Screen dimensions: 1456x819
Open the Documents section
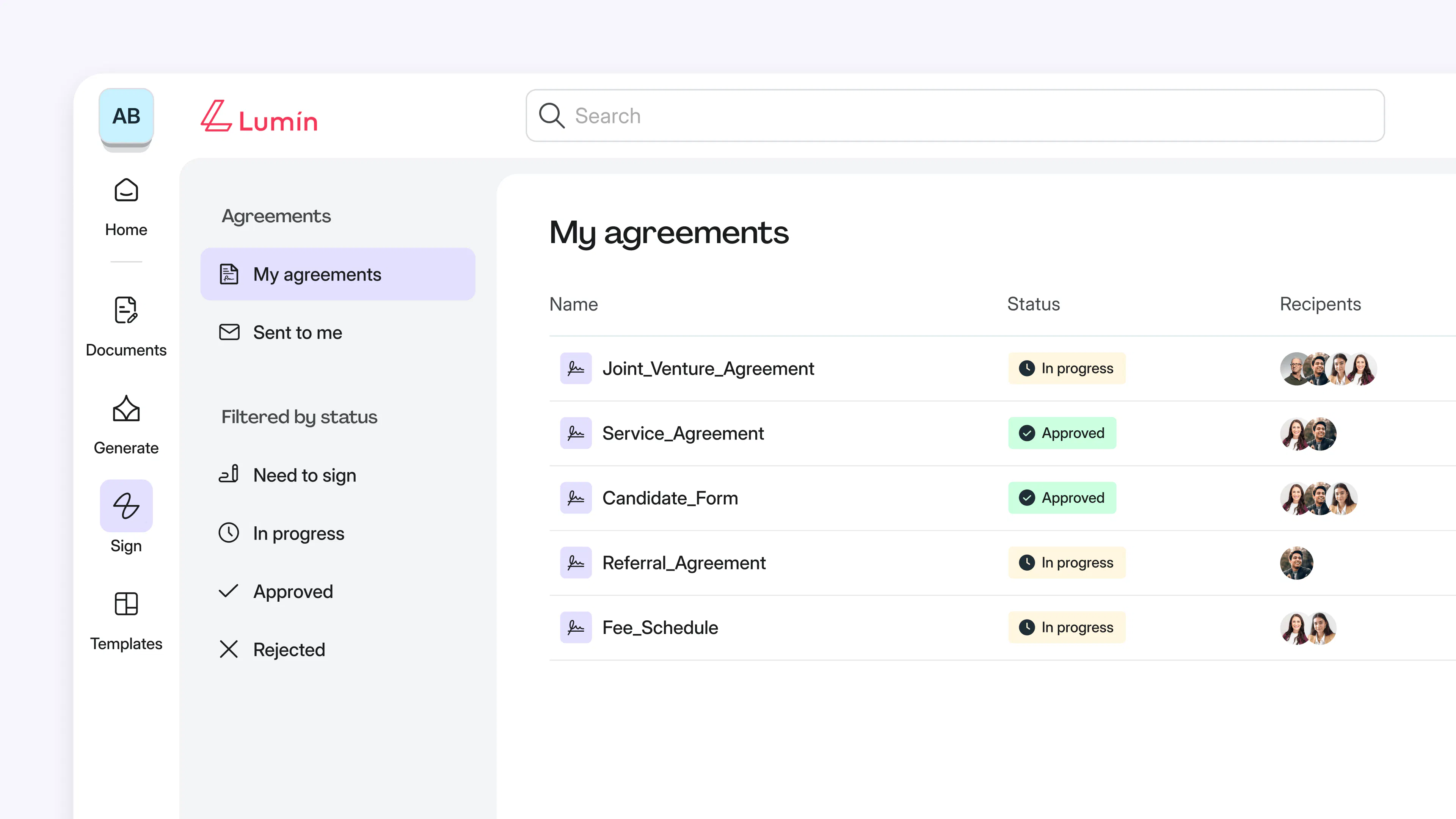point(126,327)
